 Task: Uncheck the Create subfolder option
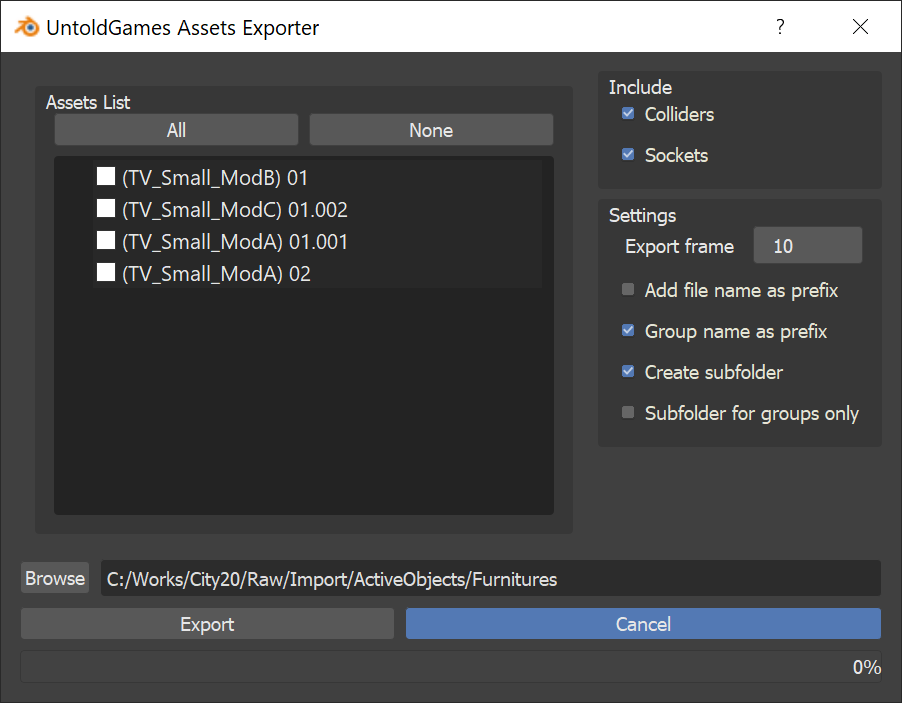[628, 372]
